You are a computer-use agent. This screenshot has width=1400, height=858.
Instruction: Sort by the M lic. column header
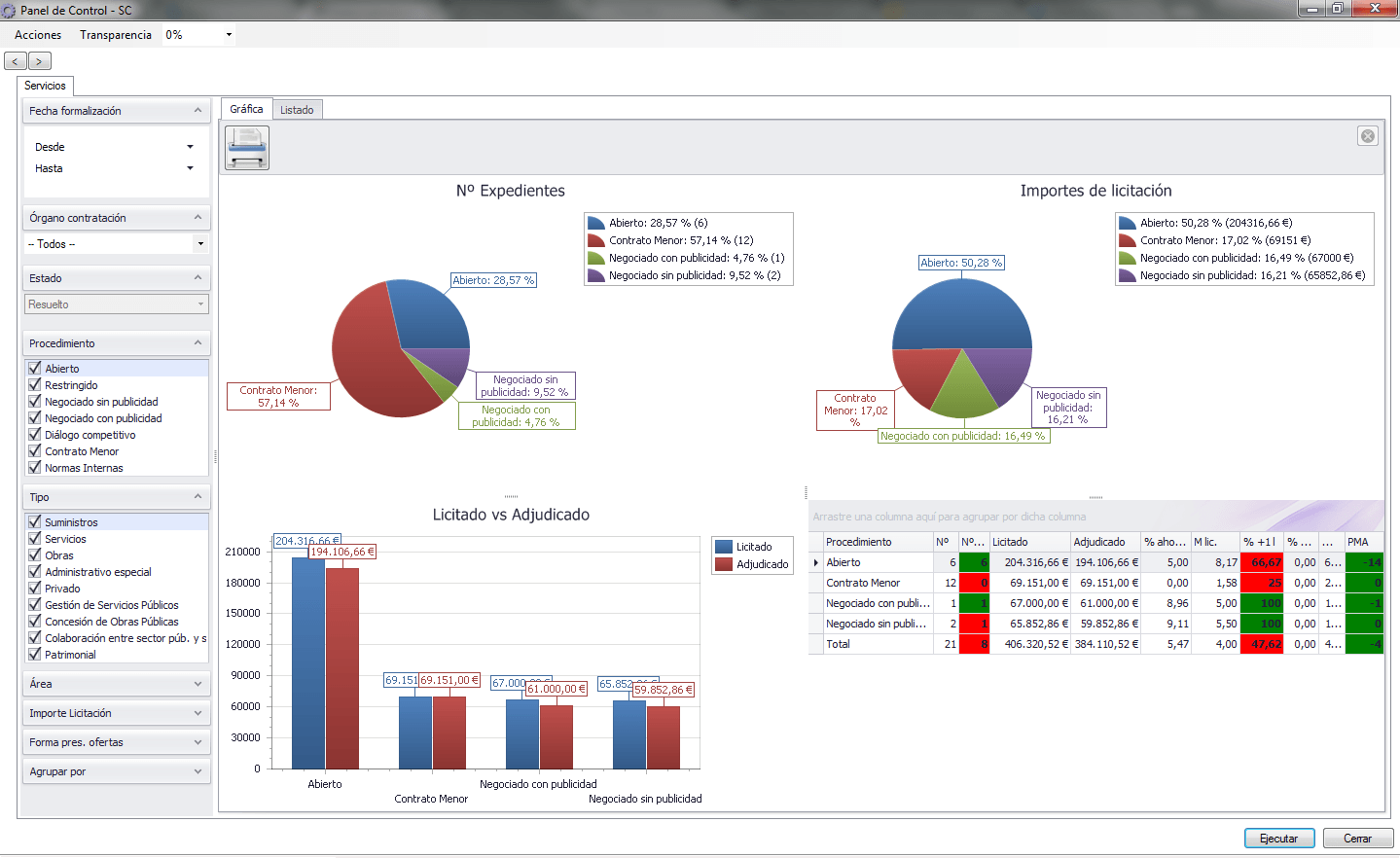(1215, 542)
